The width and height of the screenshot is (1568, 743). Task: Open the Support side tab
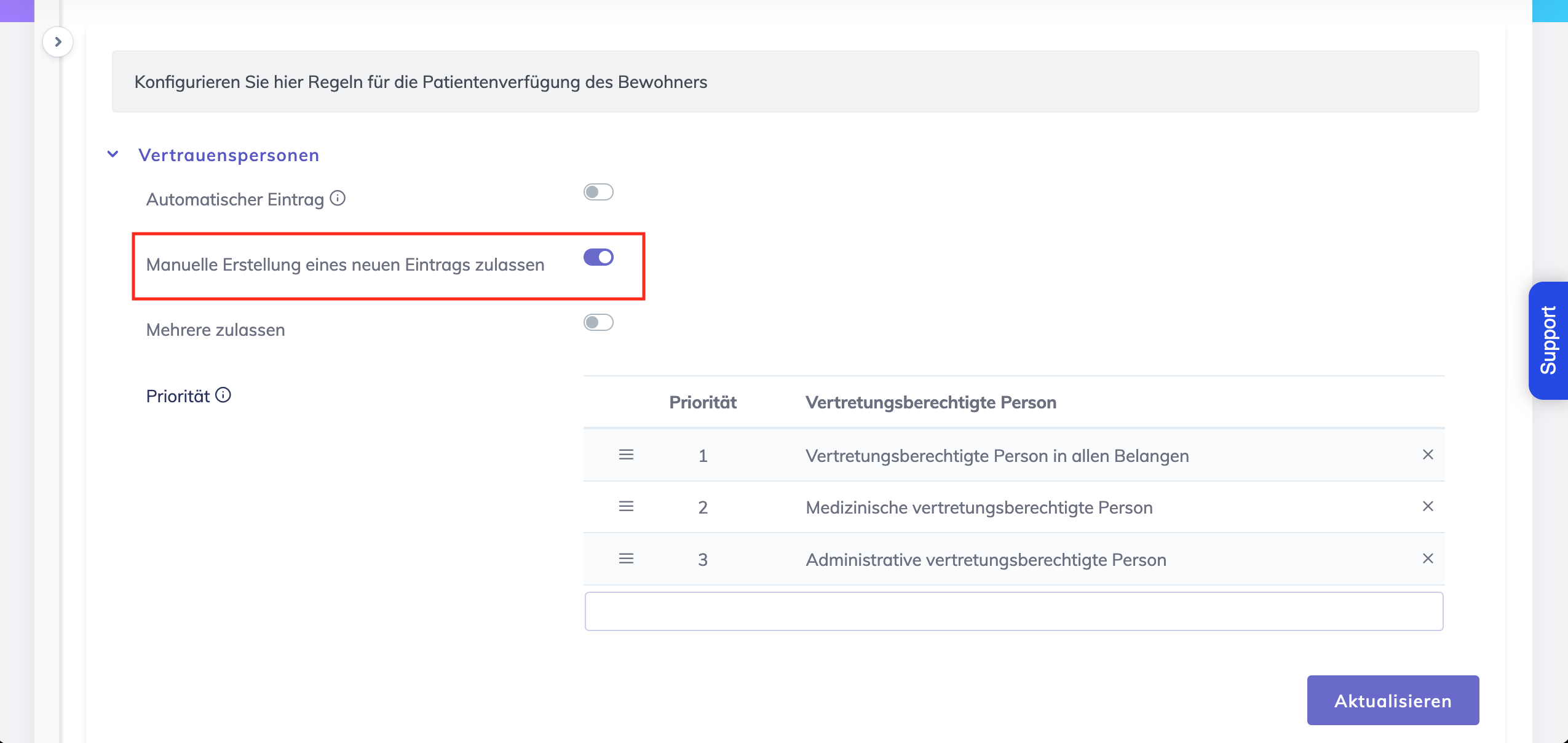pyautogui.click(x=1548, y=341)
